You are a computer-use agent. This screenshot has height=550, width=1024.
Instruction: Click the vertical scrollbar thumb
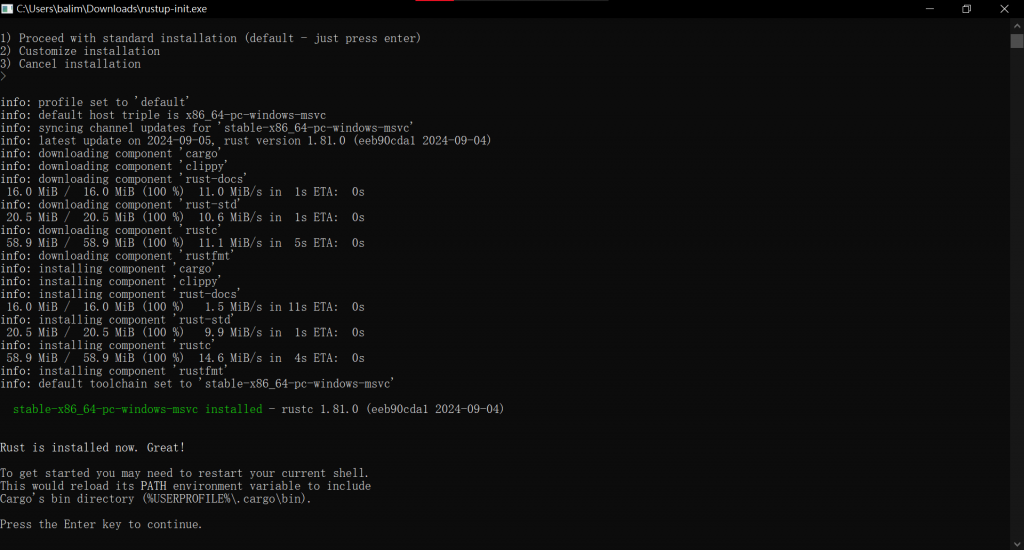point(1017,41)
